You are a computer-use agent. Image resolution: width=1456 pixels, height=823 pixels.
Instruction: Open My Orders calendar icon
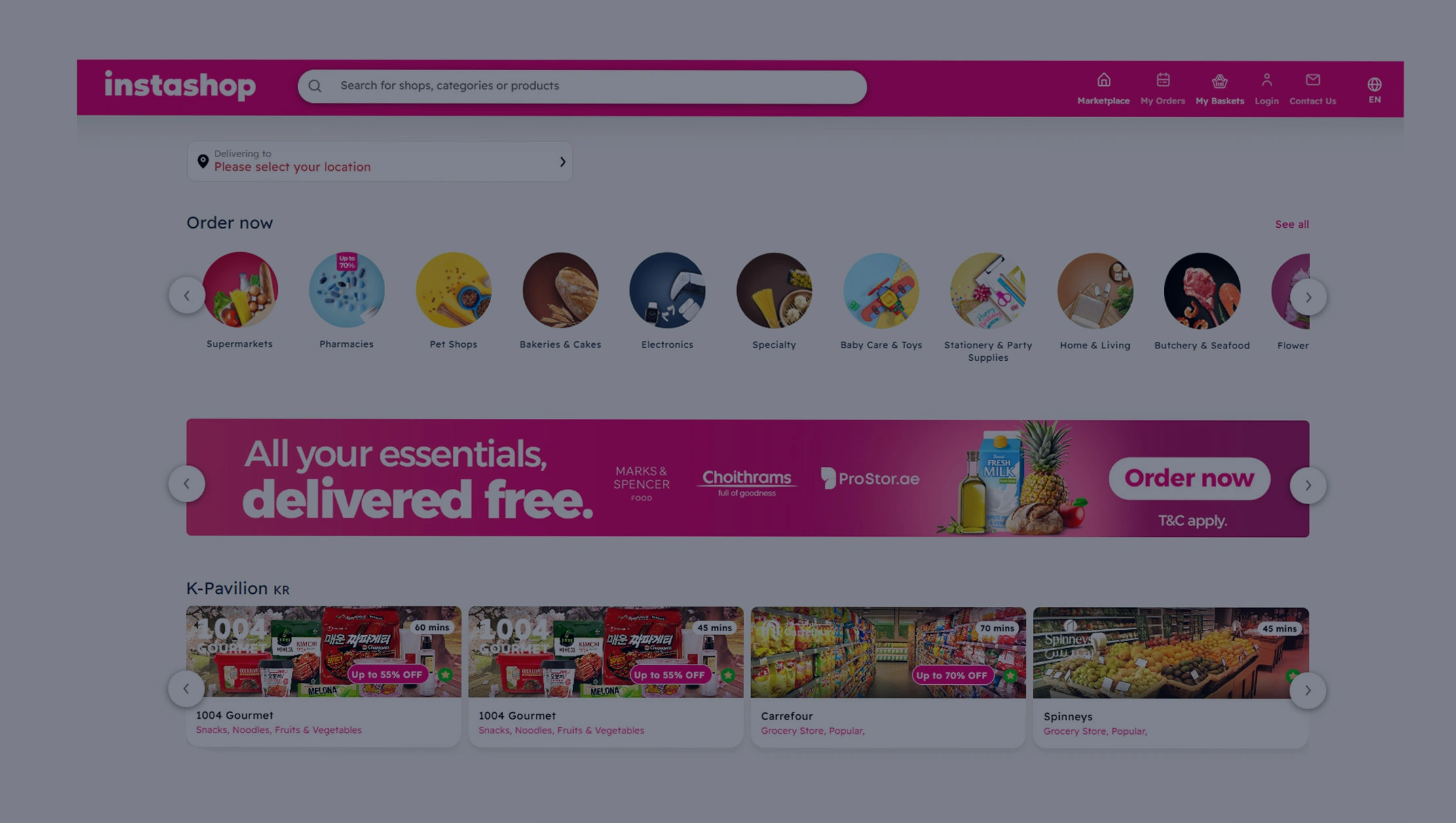tap(1163, 80)
